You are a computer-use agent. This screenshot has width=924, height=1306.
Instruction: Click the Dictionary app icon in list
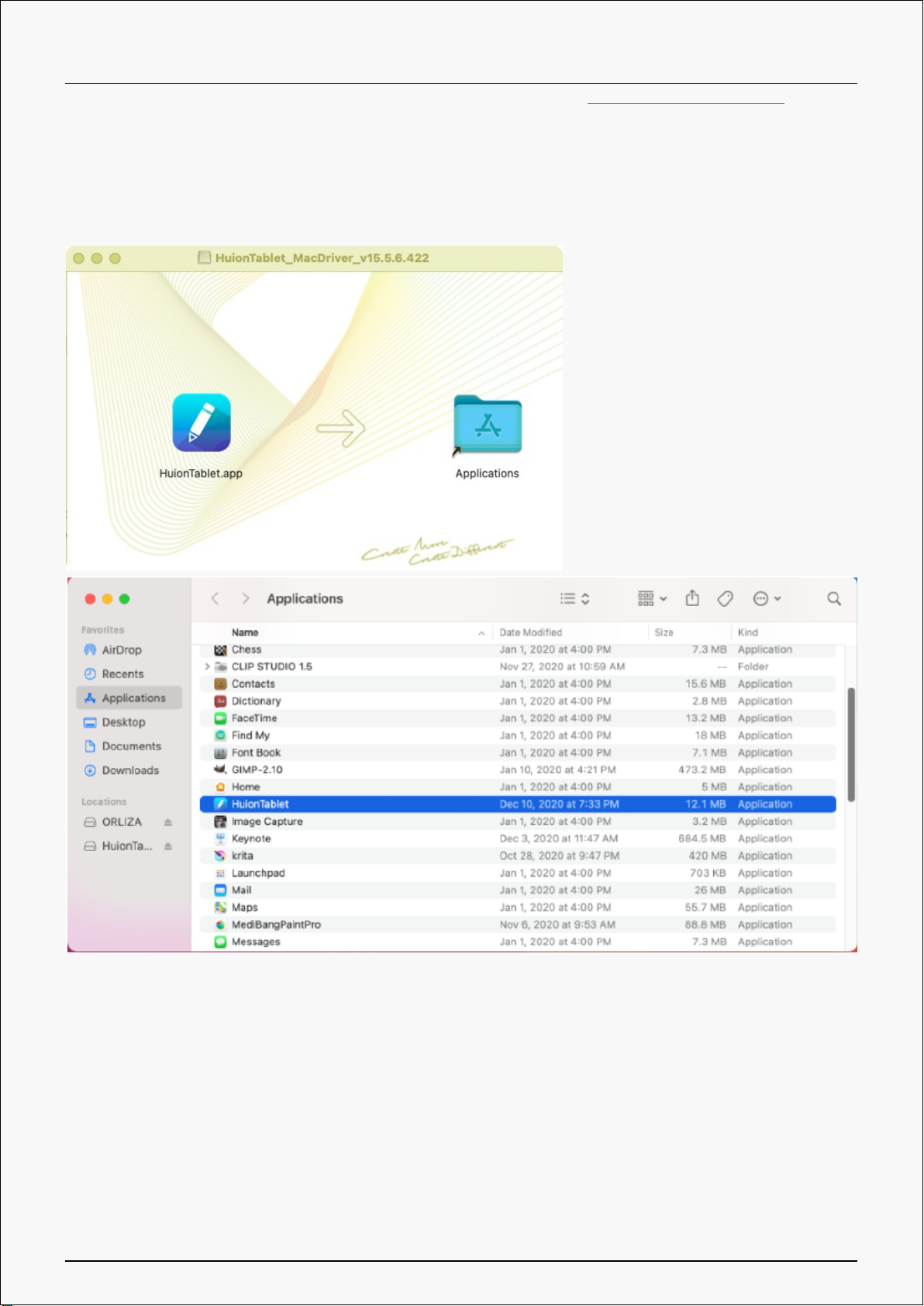(220, 701)
